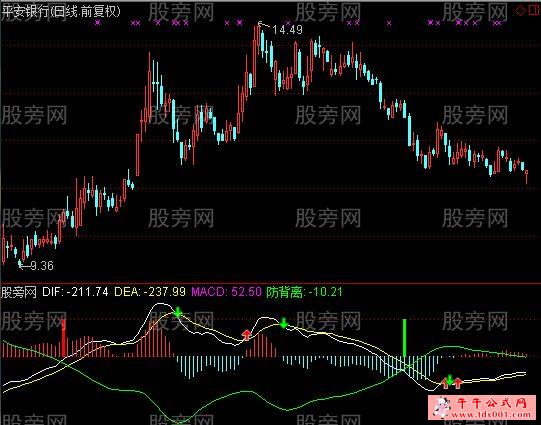Click the green down arrow between two red arrows
This screenshot has width=541, height=425.
(x=450, y=380)
